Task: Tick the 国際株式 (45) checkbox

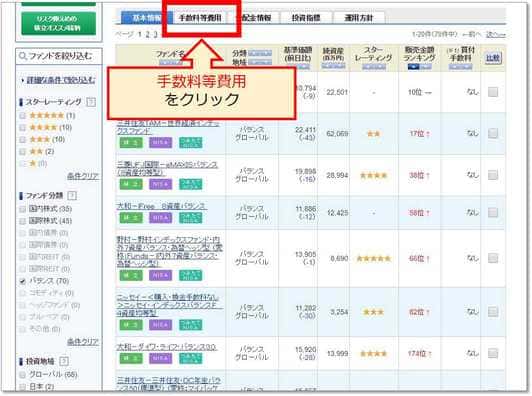Action: (x=23, y=221)
